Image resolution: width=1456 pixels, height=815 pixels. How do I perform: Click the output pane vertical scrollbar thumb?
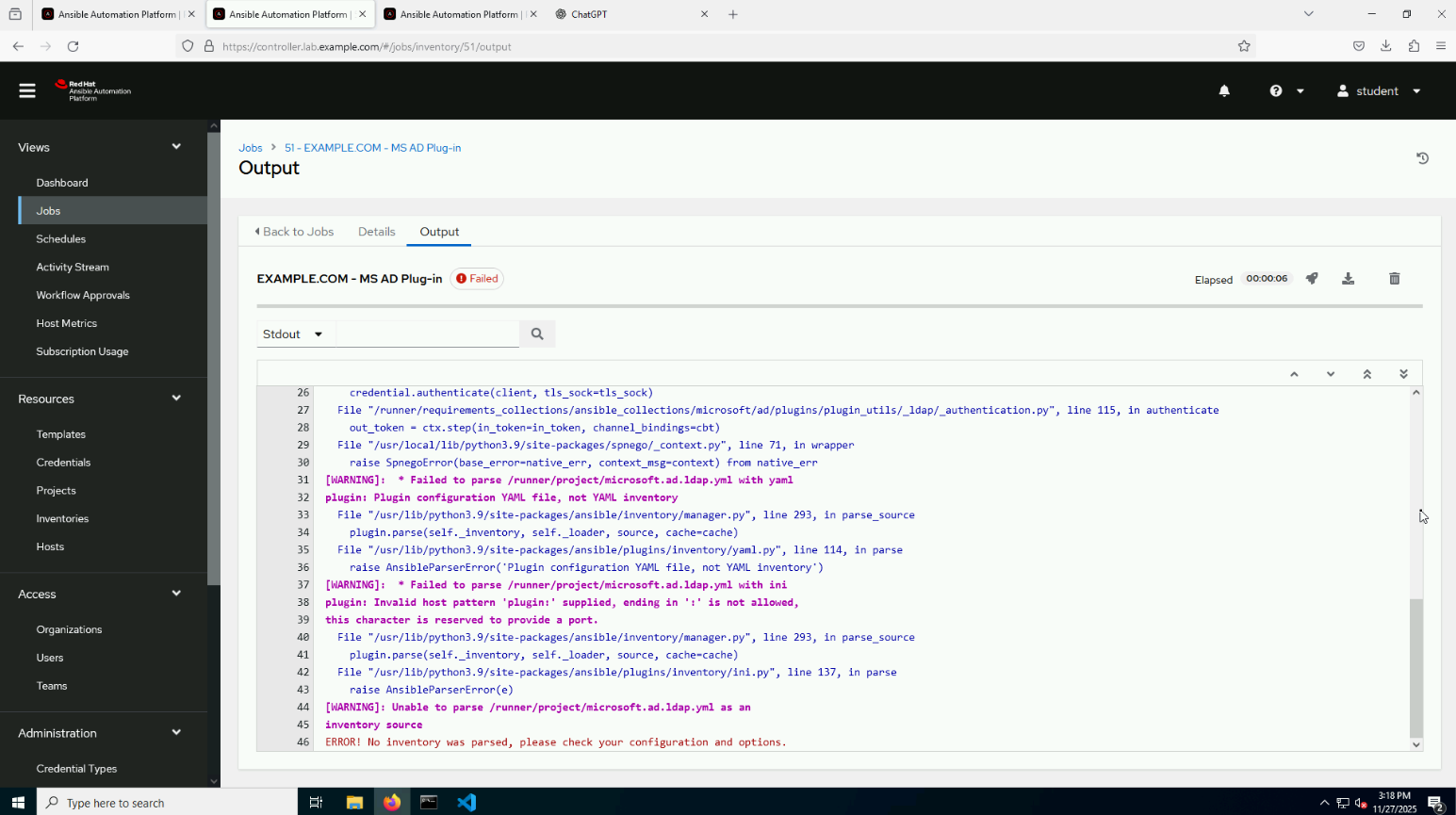pyautogui.click(x=1415, y=668)
